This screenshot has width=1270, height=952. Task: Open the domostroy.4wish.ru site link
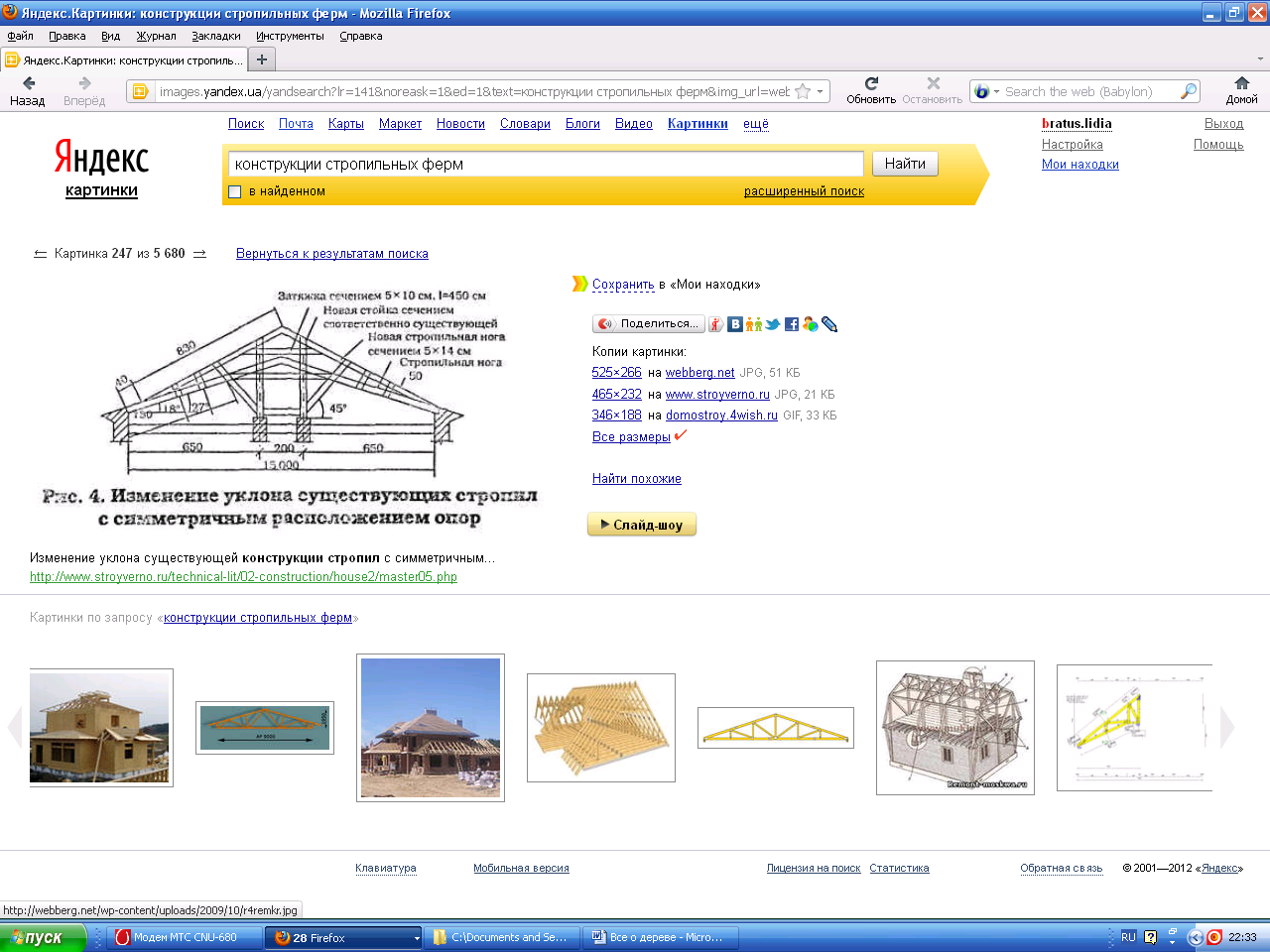coord(721,416)
